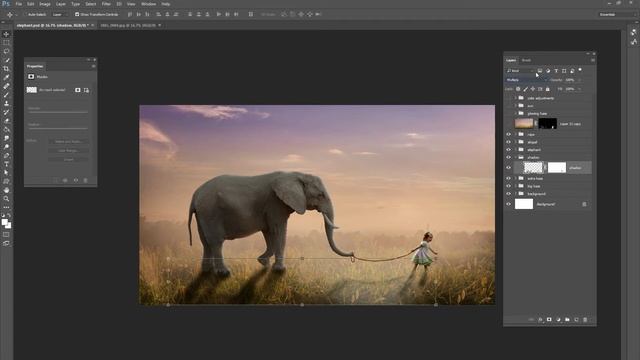This screenshot has width=640, height=360.
Task: Collapse the shadow group
Action: pyautogui.click(x=516, y=157)
